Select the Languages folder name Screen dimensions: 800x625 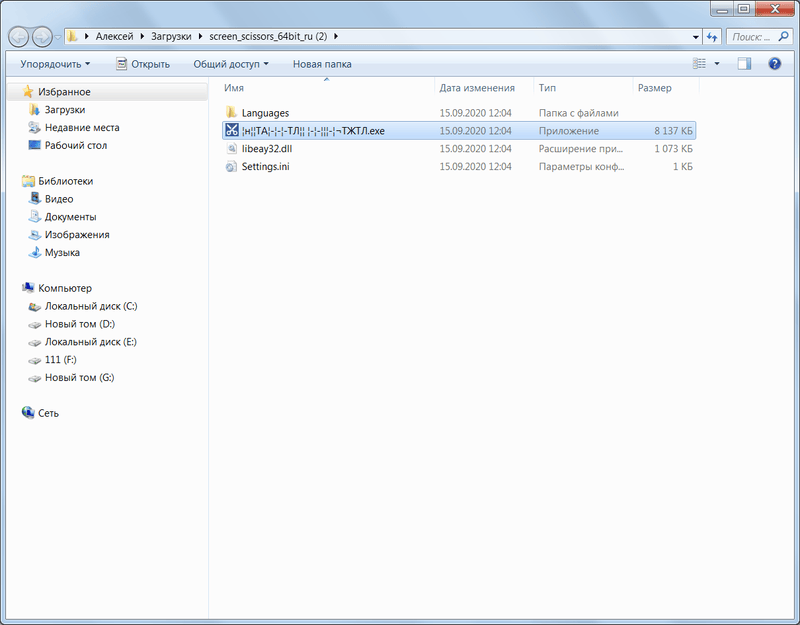click(x=265, y=113)
